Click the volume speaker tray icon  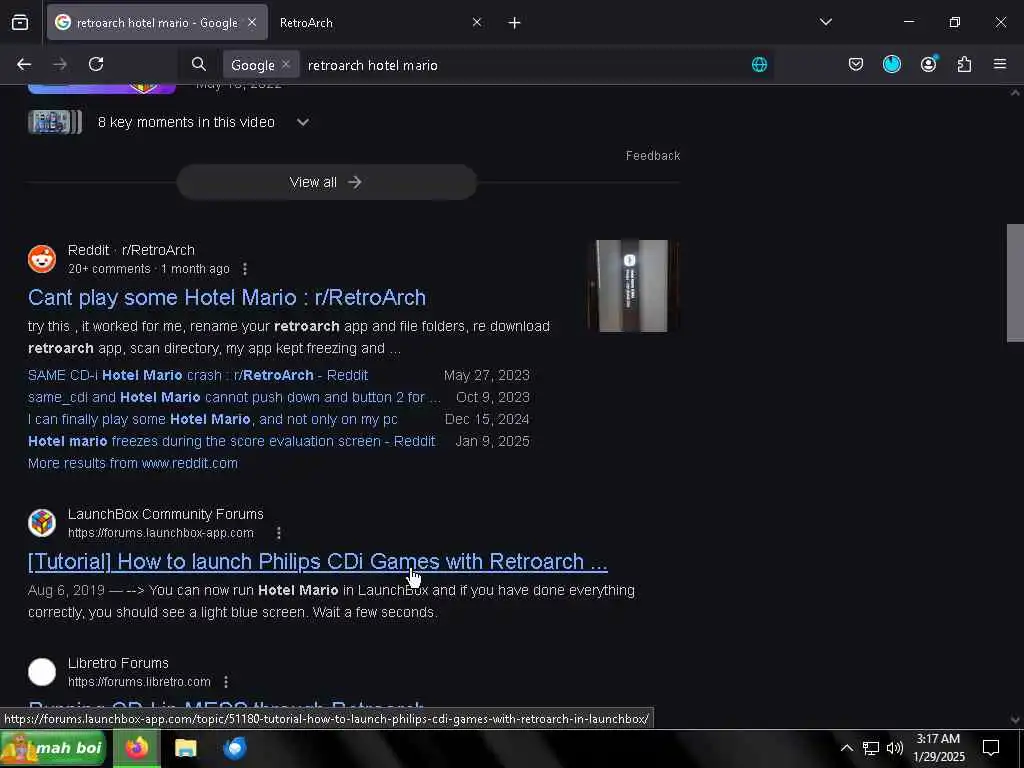[x=895, y=748]
